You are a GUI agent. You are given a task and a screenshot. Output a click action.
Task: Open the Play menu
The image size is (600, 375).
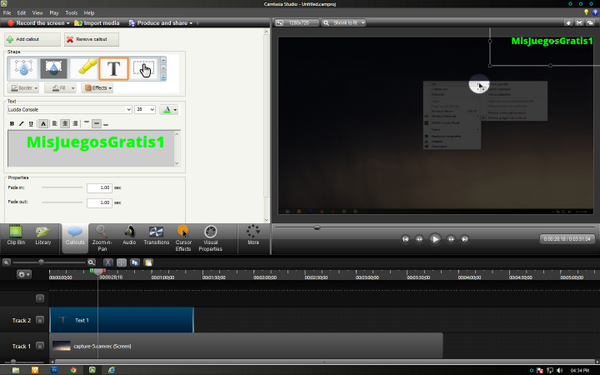pyautogui.click(x=54, y=13)
